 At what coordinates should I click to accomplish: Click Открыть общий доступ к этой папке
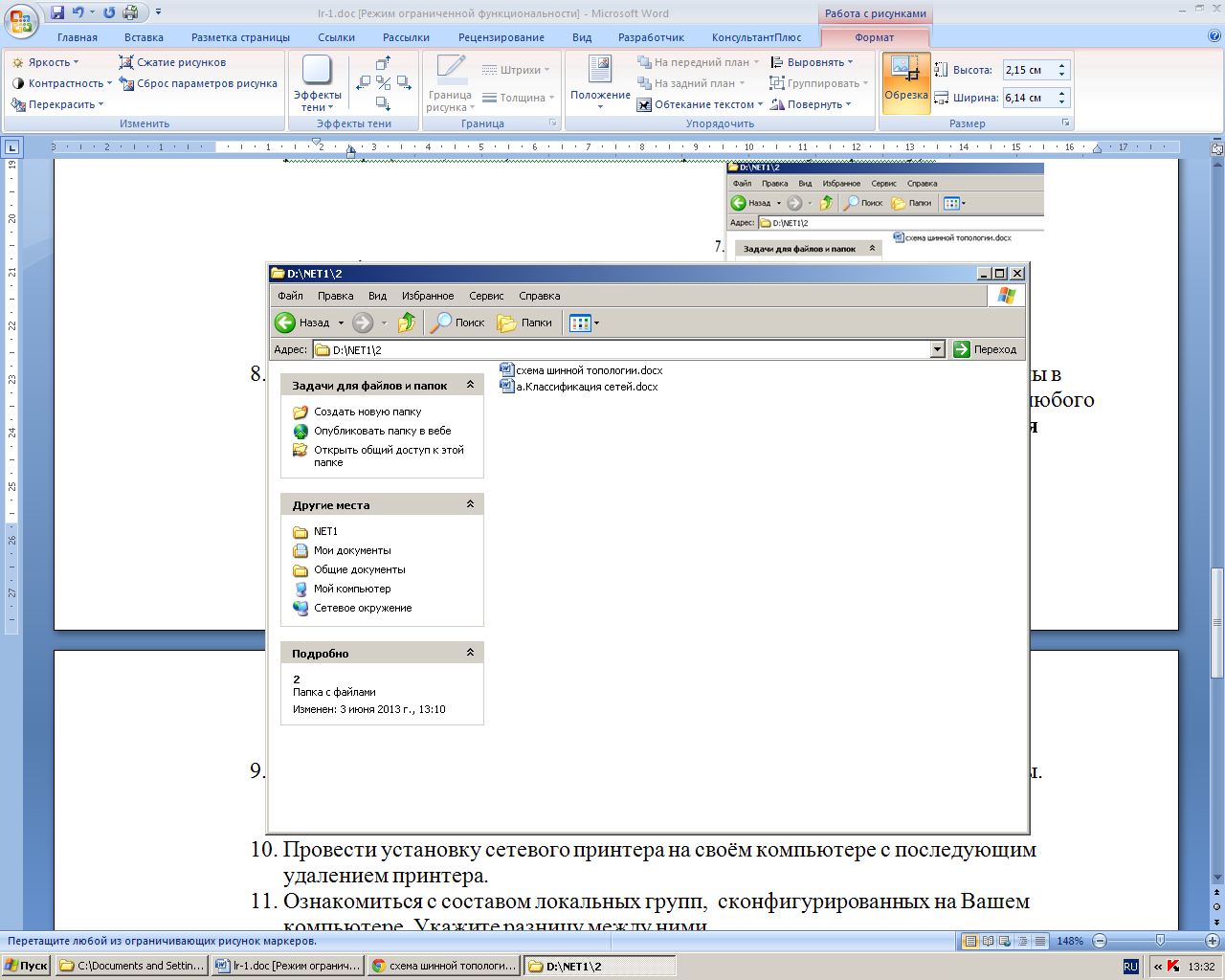coord(389,456)
